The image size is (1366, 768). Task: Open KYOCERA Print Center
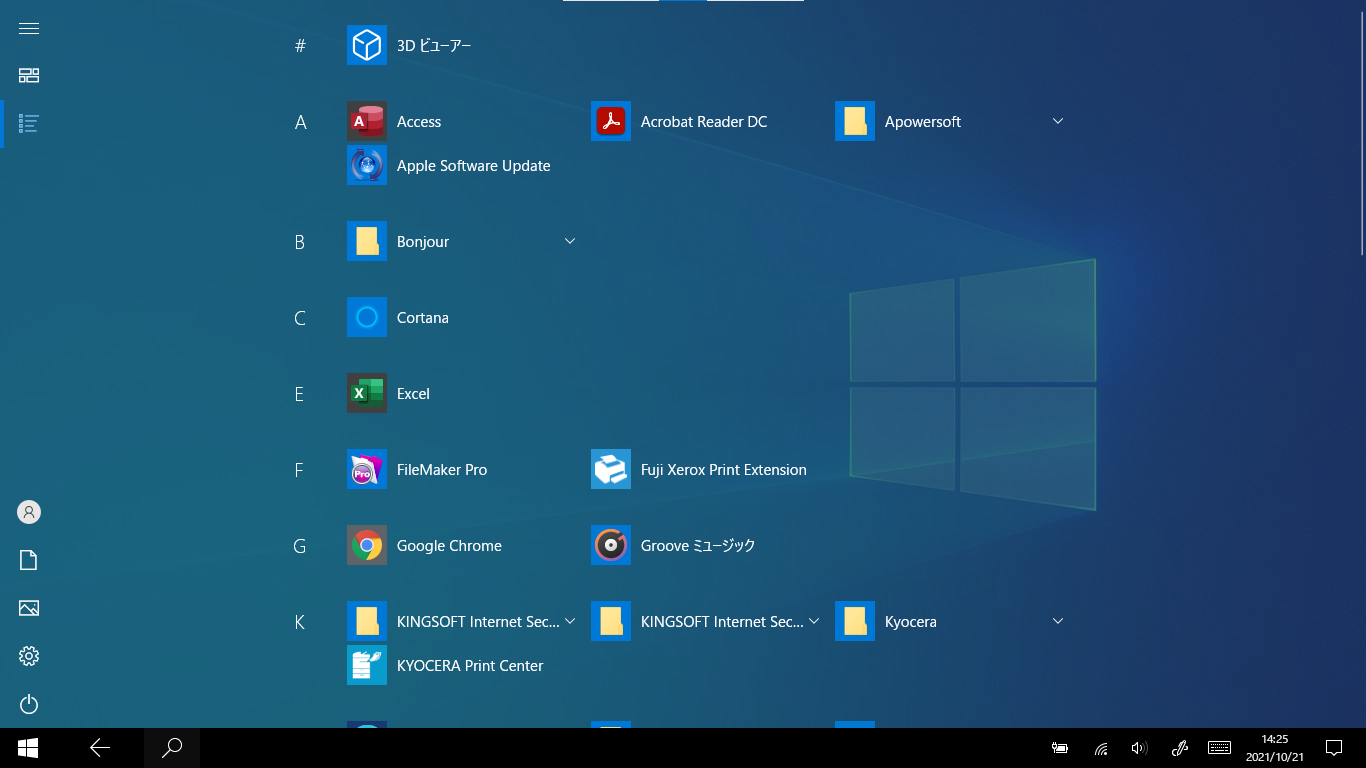coord(367,665)
